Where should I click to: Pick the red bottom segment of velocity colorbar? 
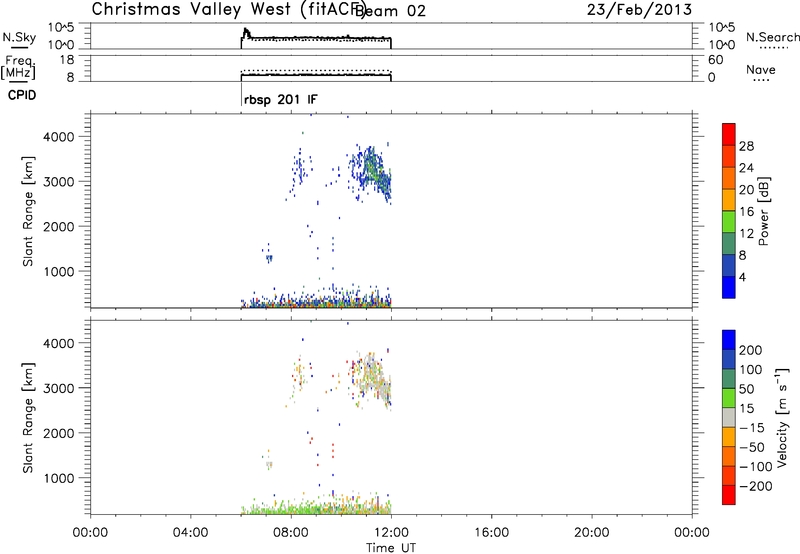coord(729,495)
